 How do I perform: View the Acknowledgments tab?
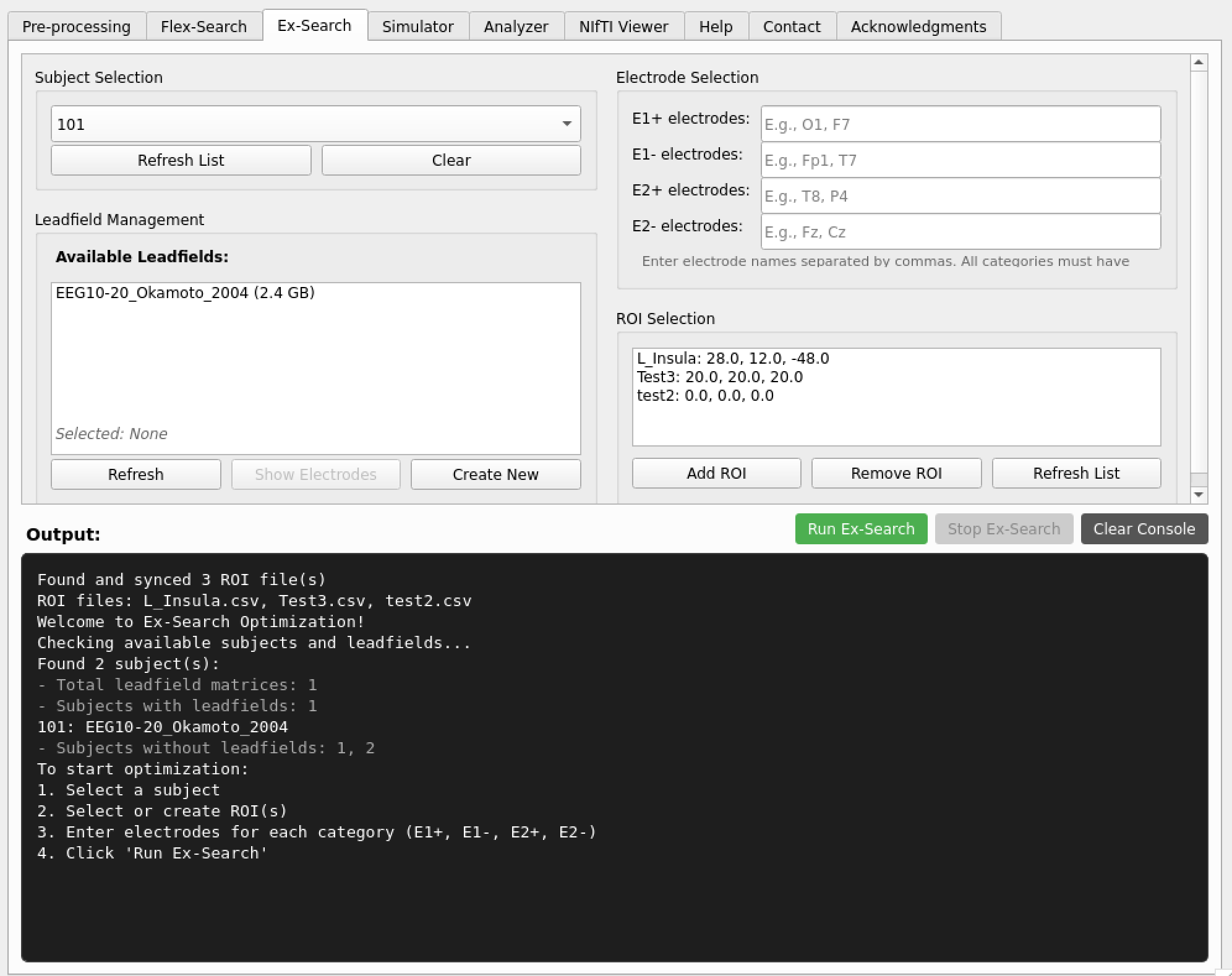point(919,27)
